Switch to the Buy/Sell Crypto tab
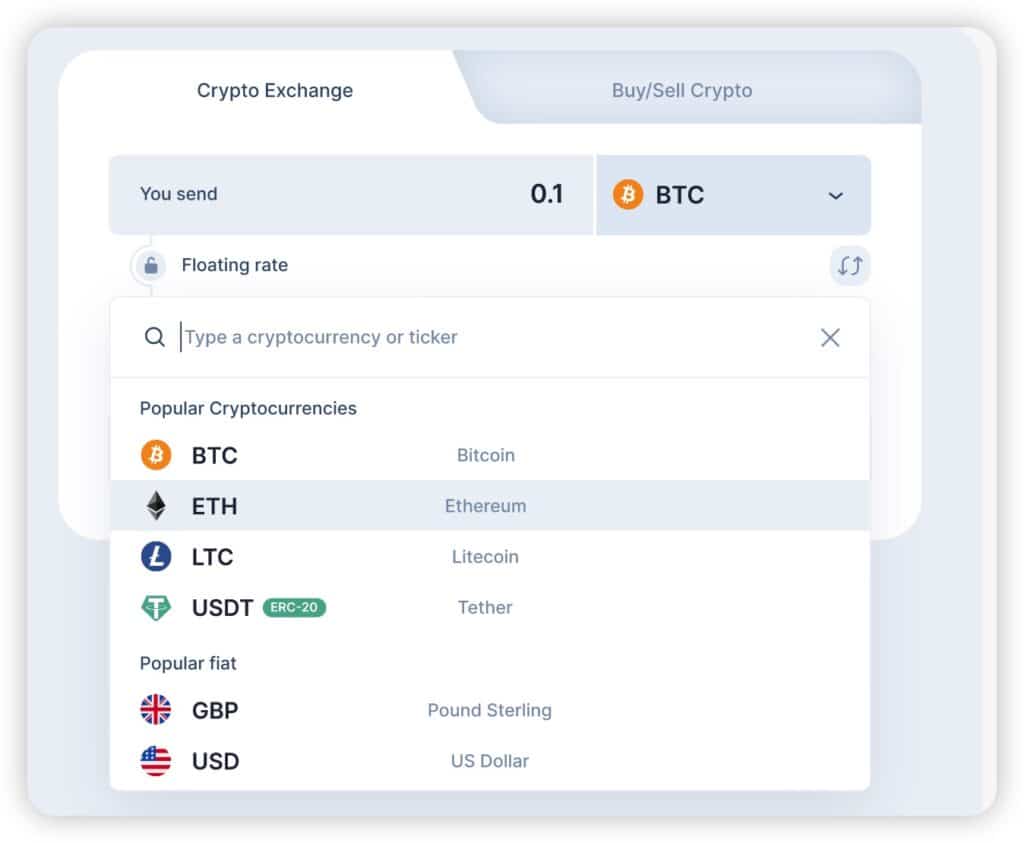 point(682,91)
